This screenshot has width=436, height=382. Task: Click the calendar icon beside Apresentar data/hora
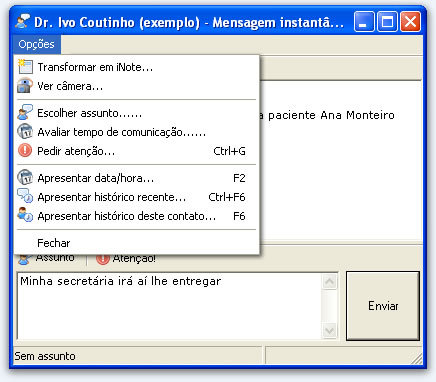click(x=25, y=178)
